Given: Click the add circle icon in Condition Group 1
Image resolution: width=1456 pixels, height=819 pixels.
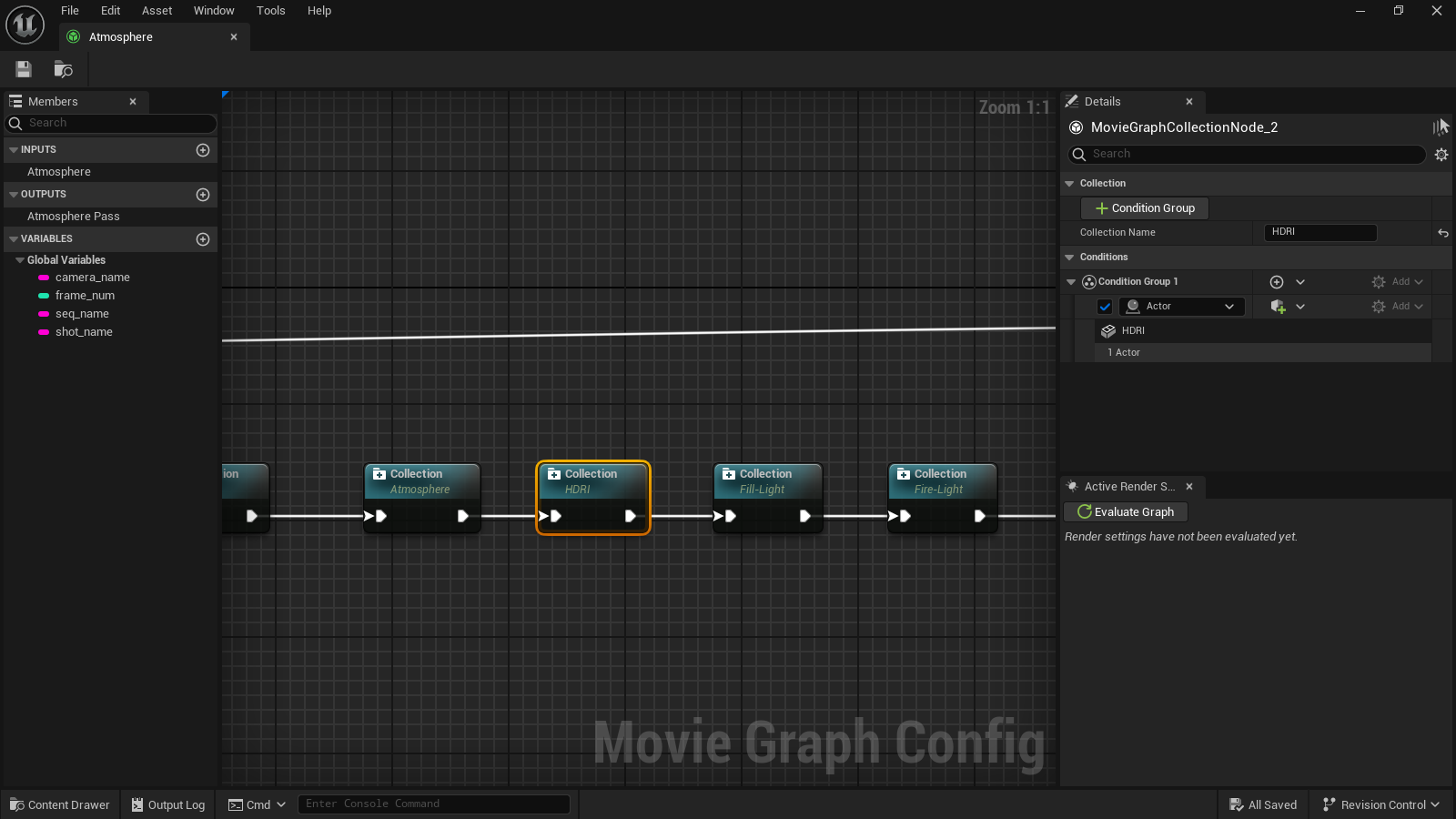Looking at the screenshot, I should pos(1277,282).
